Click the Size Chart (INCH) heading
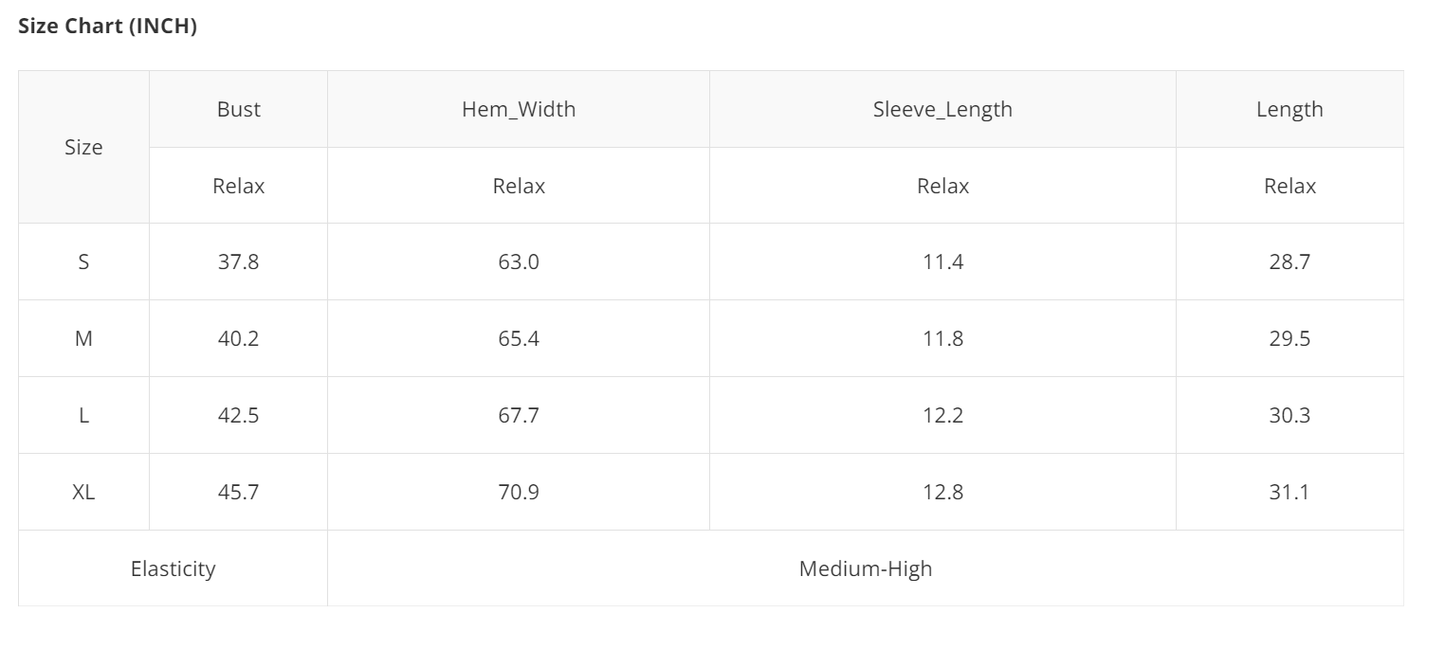1445x649 pixels. [108, 27]
